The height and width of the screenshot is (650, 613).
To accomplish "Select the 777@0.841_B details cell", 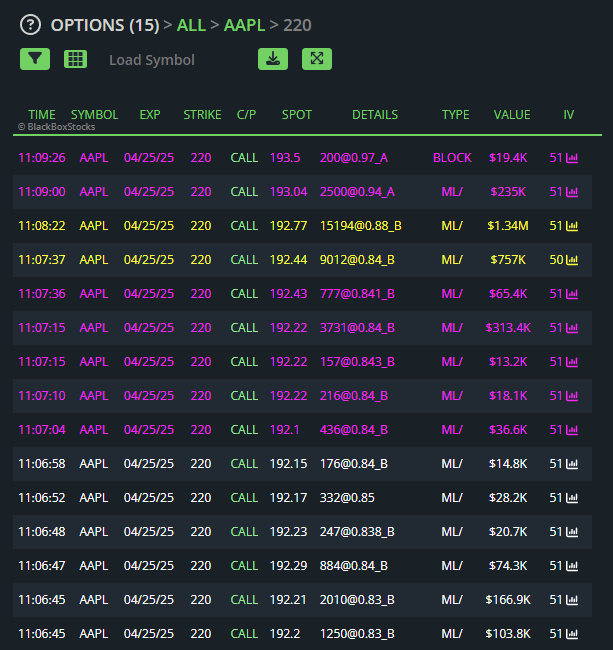I will coord(357,294).
